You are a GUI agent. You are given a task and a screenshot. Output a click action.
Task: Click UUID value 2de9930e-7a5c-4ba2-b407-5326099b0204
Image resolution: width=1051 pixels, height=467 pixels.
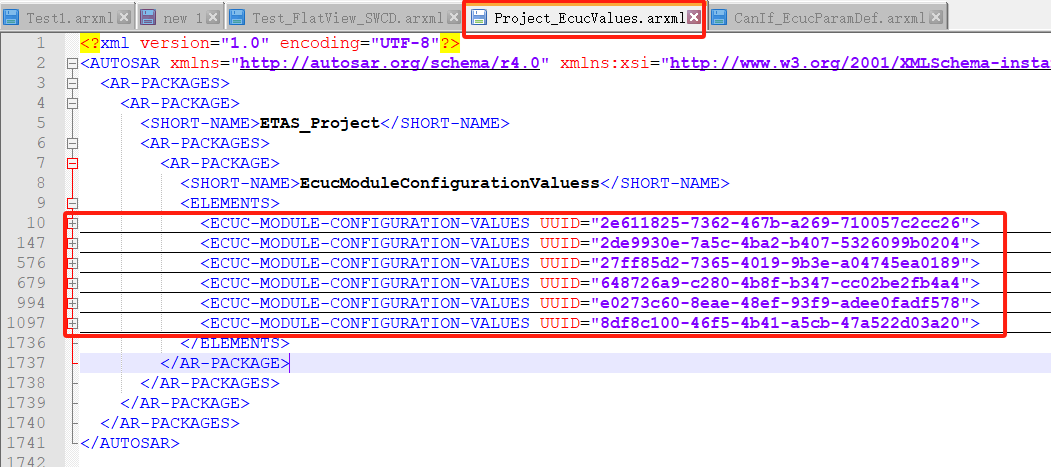click(x=780, y=243)
